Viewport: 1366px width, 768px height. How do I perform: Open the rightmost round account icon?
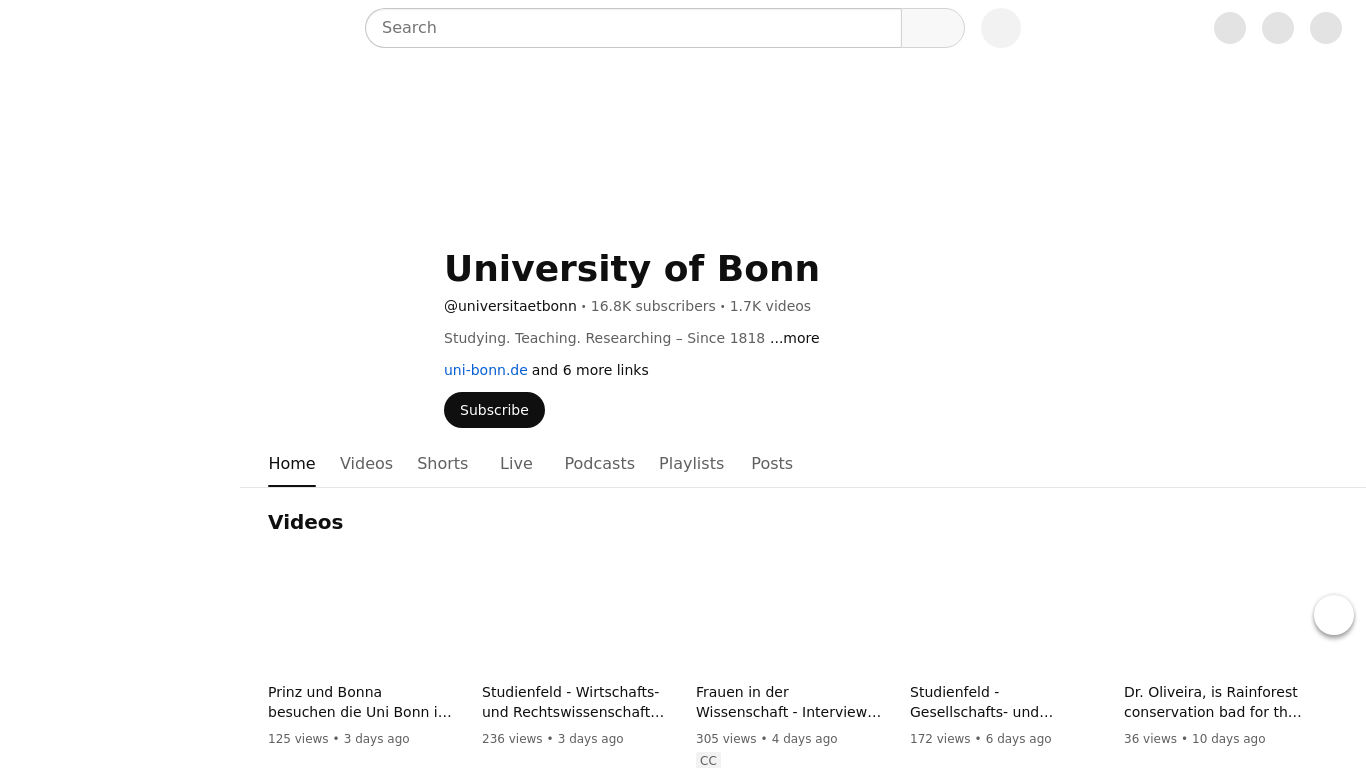pyautogui.click(x=1325, y=28)
